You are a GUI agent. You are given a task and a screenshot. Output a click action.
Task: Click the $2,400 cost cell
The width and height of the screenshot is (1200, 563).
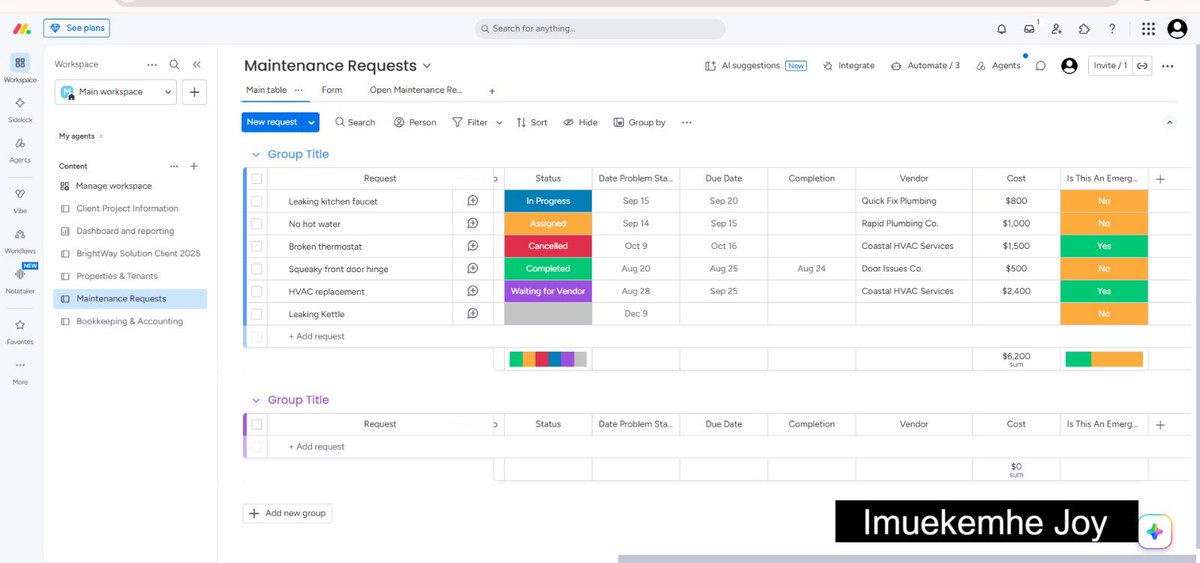point(1016,291)
